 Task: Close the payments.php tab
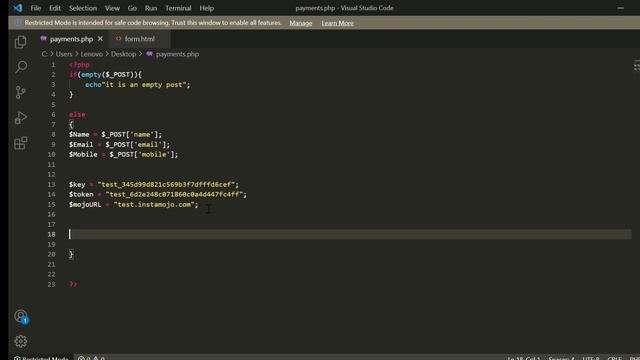point(100,39)
